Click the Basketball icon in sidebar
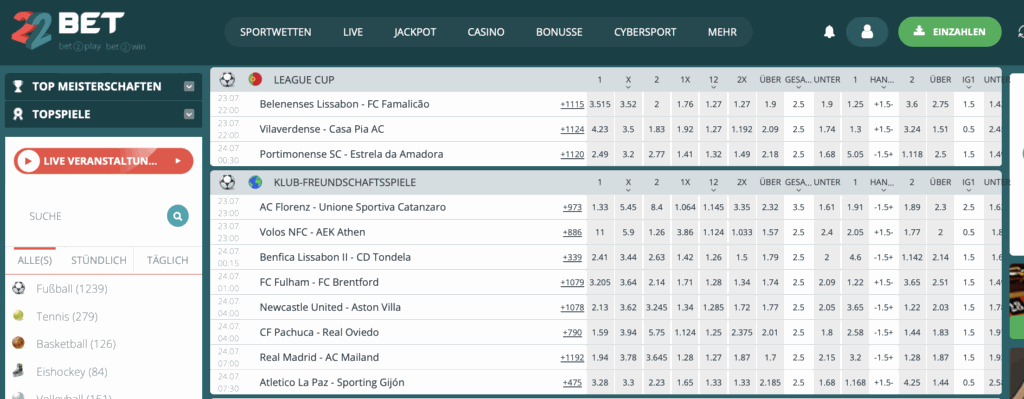Screen dimensions: 1024x399 18,343
